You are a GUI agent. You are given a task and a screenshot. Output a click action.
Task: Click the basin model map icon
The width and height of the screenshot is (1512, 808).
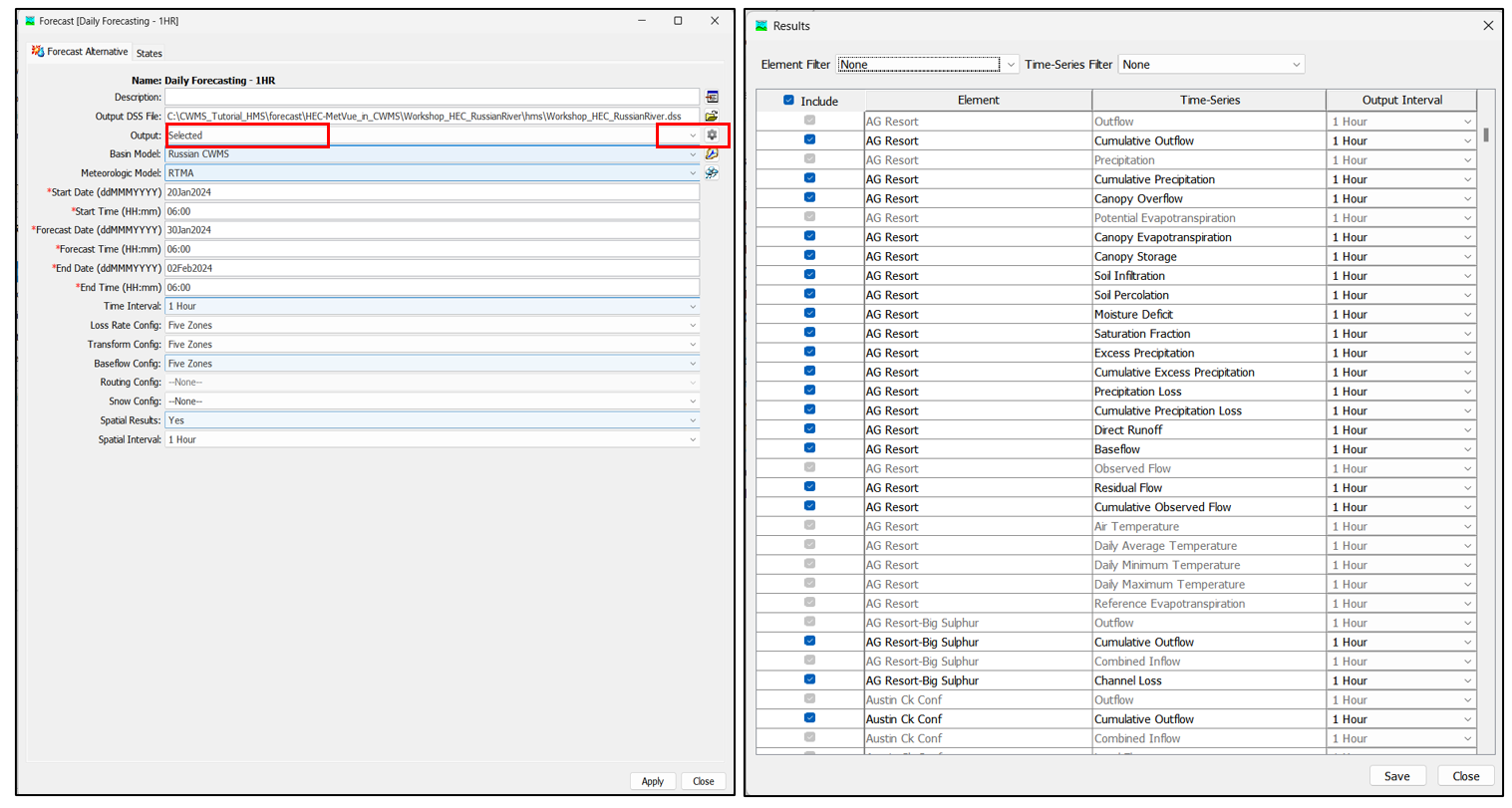712,154
